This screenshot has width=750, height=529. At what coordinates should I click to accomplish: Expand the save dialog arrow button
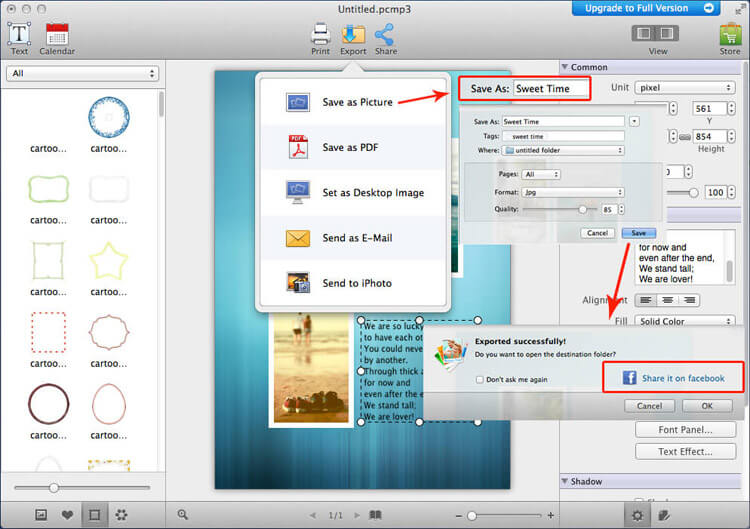[634, 121]
